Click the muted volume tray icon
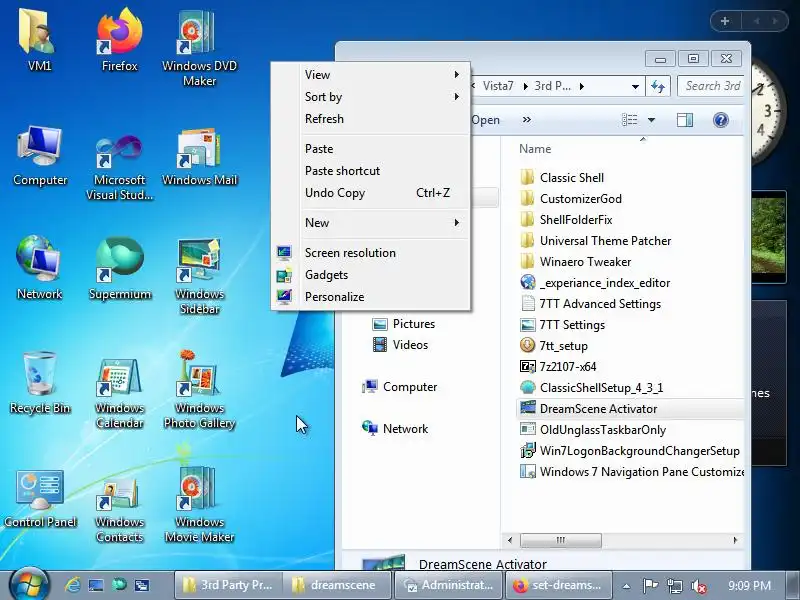Viewport: 800px width, 600px height. click(698, 587)
